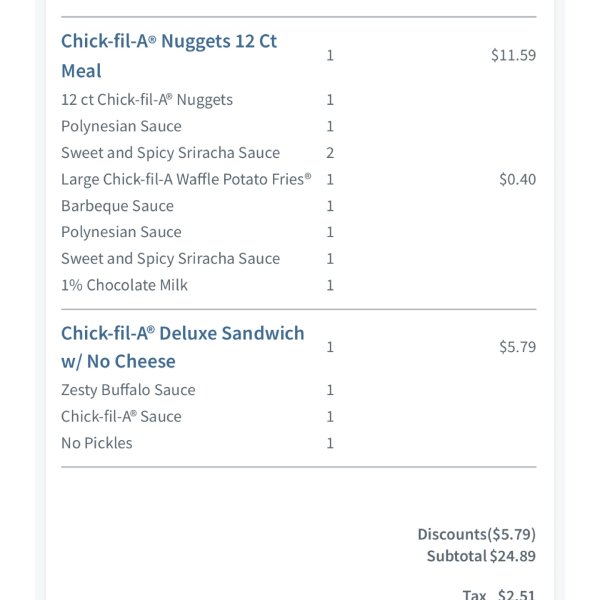
Task: Click the Subtotal $24.89 line
Action: (481, 556)
